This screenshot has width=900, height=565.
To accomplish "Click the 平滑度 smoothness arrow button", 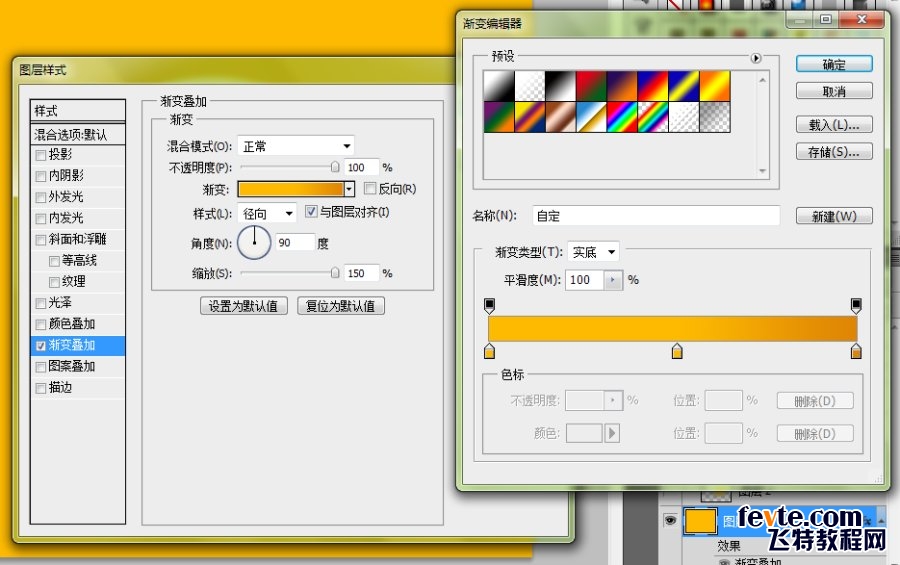I will pyautogui.click(x=613, y=280).
